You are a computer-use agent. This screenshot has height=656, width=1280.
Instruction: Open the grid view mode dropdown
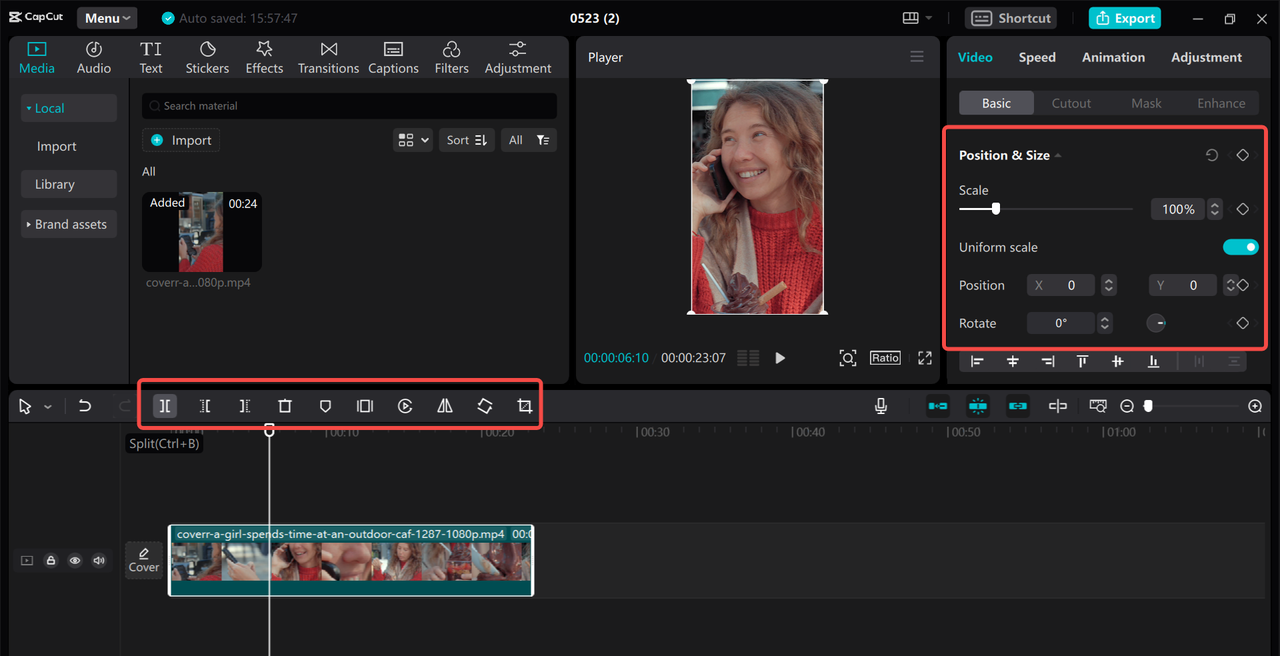tap(413, 140)
